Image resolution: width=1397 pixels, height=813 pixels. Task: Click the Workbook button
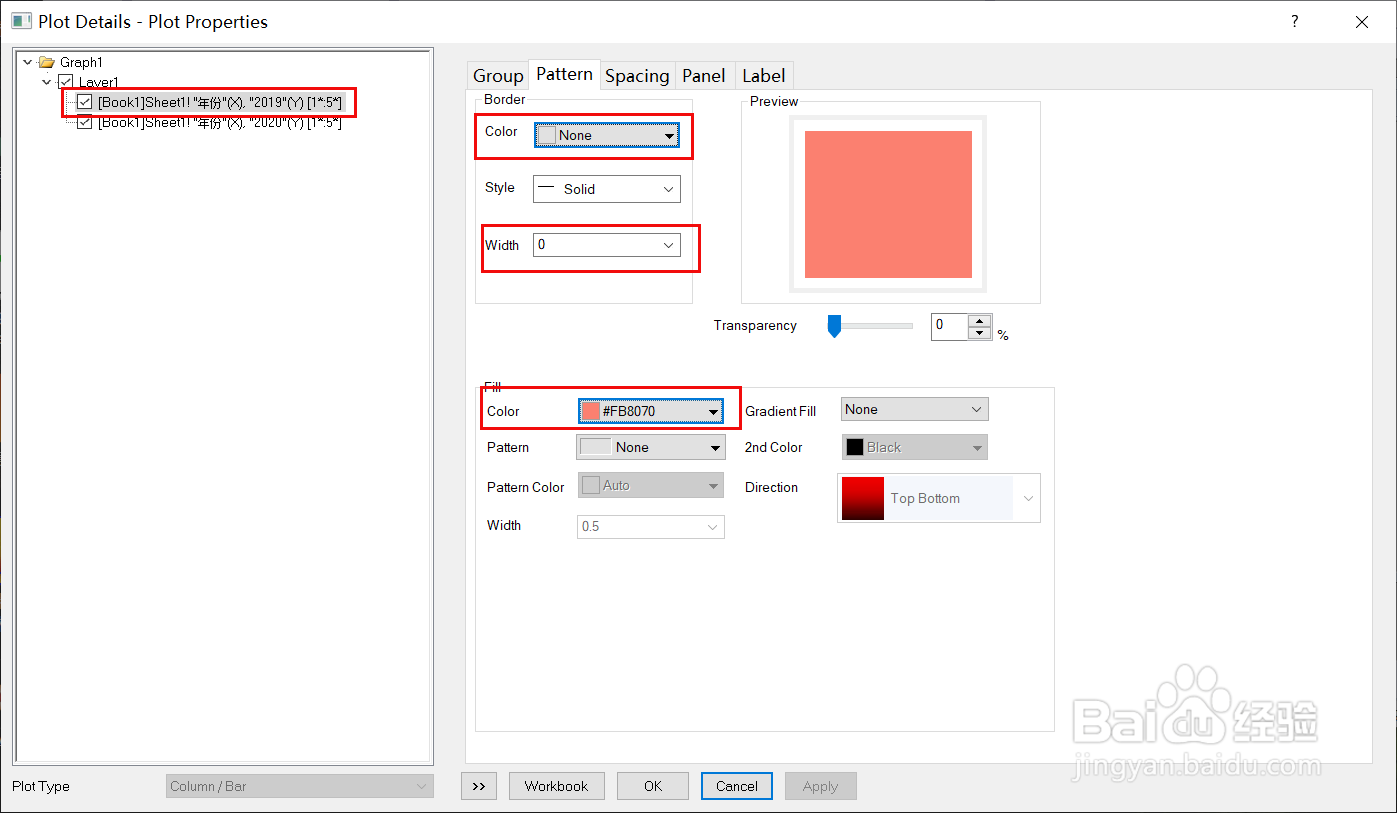click(557, 786)
